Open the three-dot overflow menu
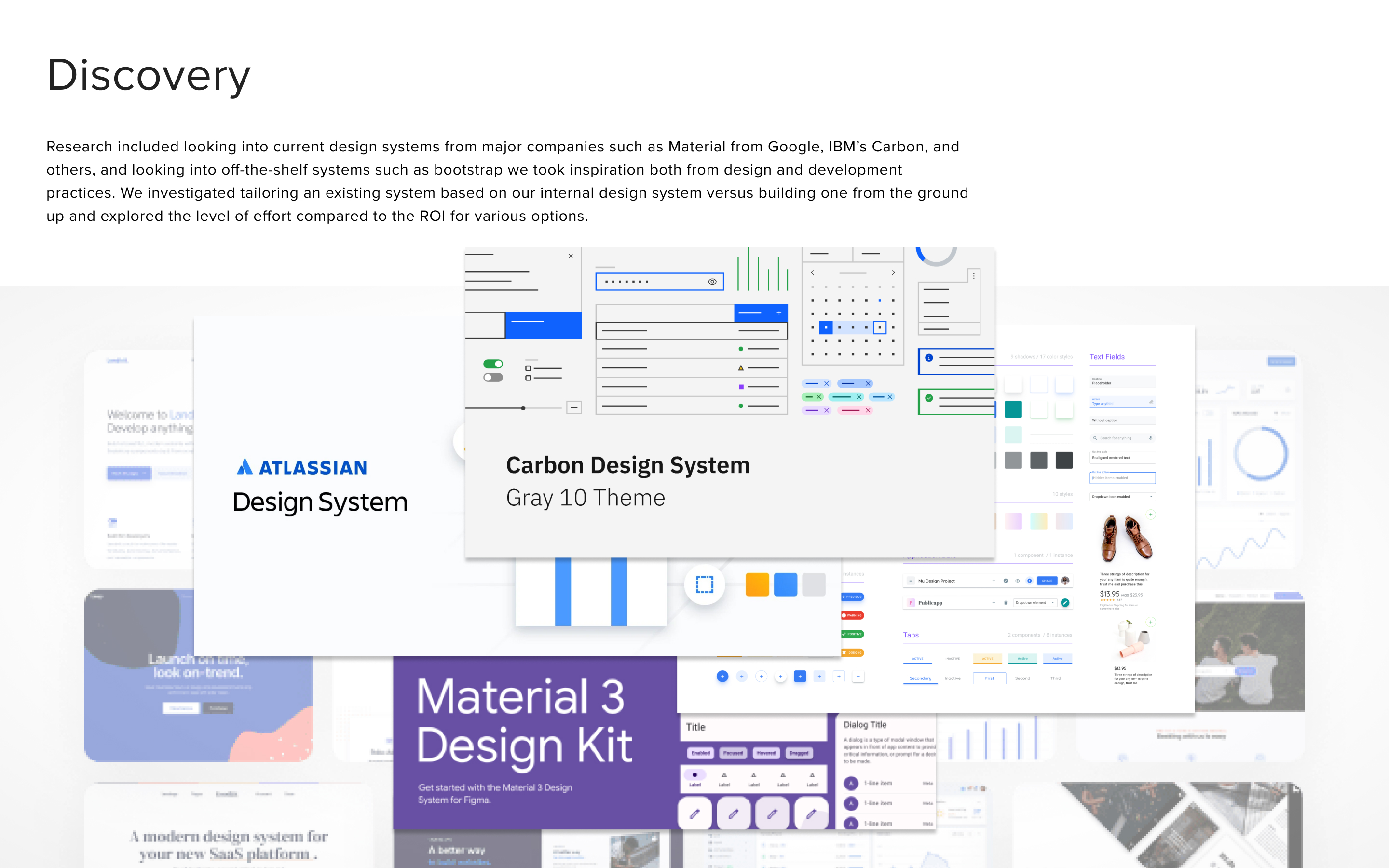The image size is (1389, 868). [x=973, y=276]
